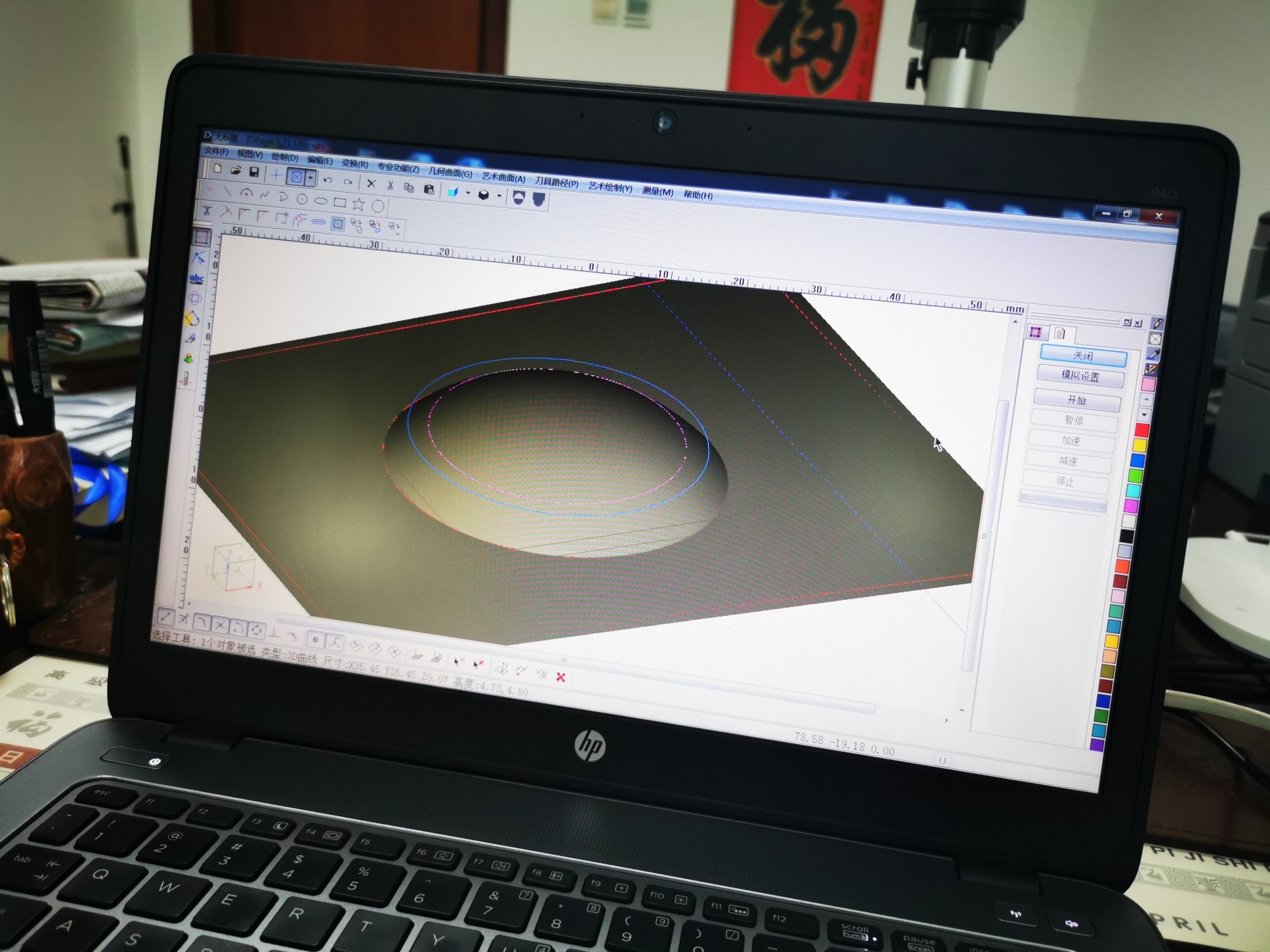Viewport: 1270px width, 952px height.
Task: Pick the red color swatch
Action: [x=1142, y=430]
